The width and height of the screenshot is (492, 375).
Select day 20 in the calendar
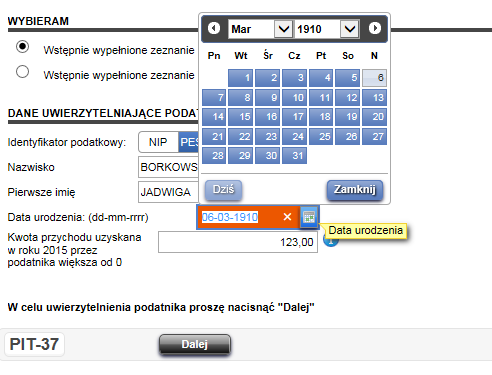pos(374,117)
